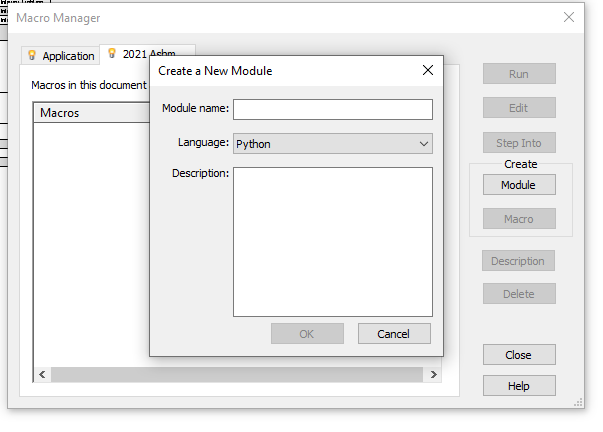Image resolution: width=603 pixels, height=432 pixels.
Task: Close the Macro Manager via Close button
Action: pyautogui.click(x=519, y=355)
